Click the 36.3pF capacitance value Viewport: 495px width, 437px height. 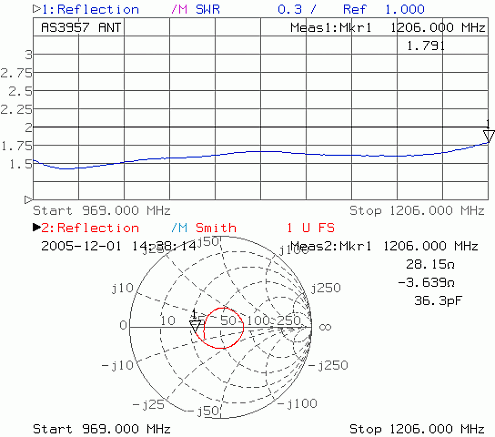point(438,301)
